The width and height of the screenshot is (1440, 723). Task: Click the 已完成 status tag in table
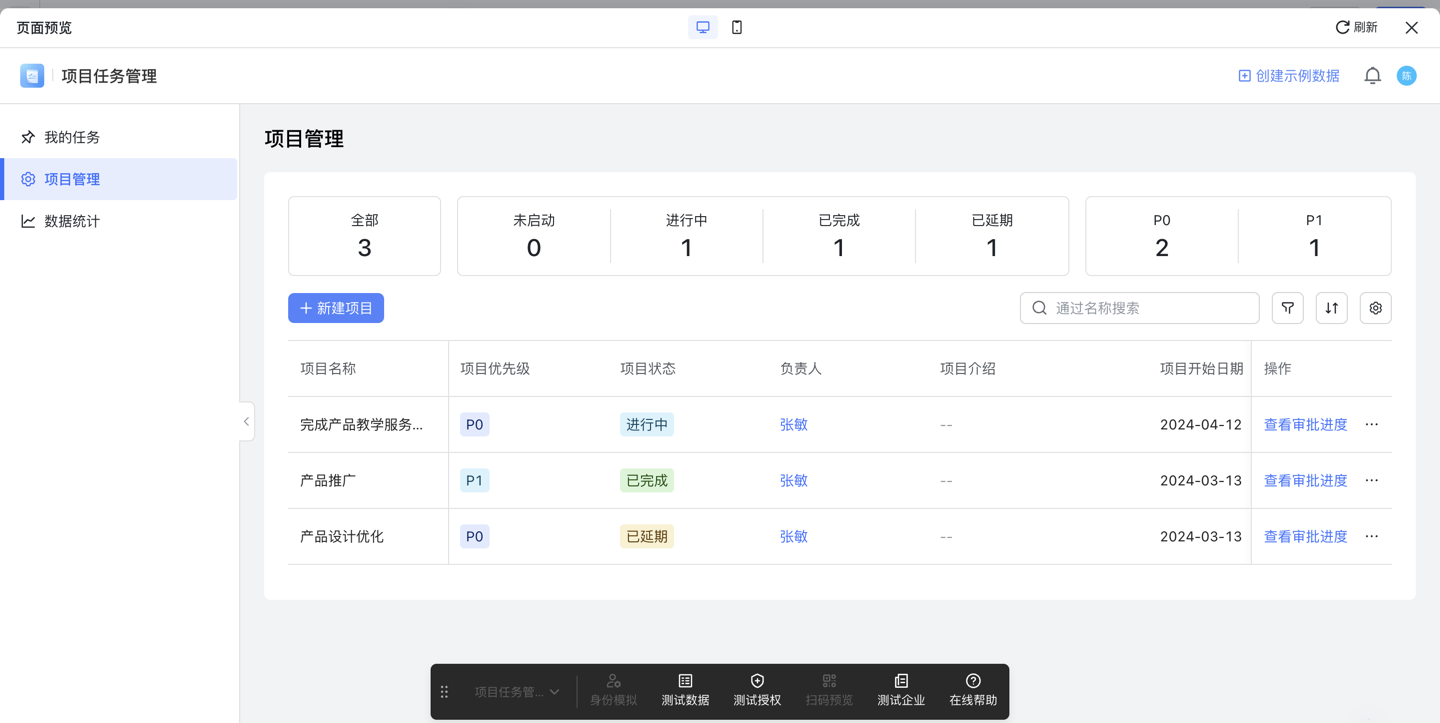point(647,481)
